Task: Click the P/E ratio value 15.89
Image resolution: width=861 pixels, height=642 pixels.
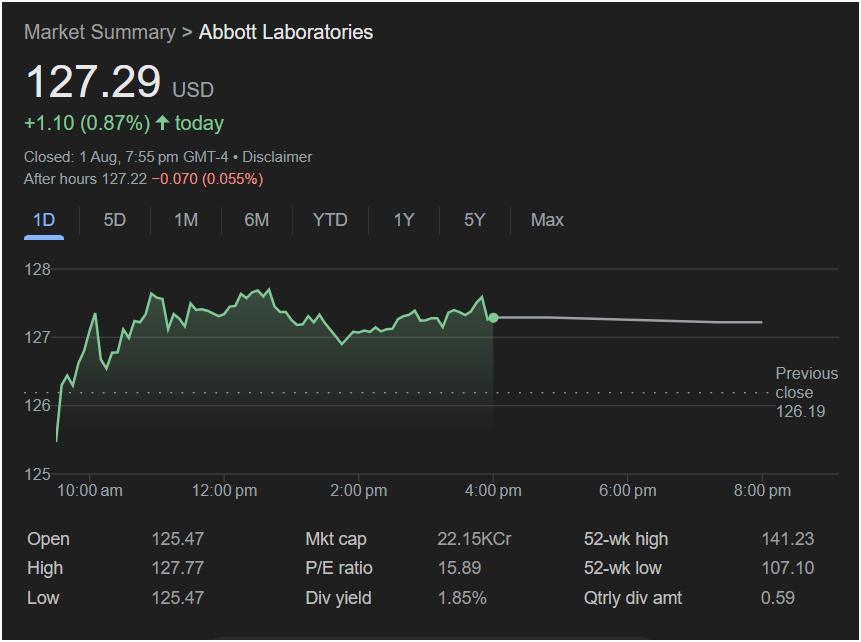Action: 459,568
